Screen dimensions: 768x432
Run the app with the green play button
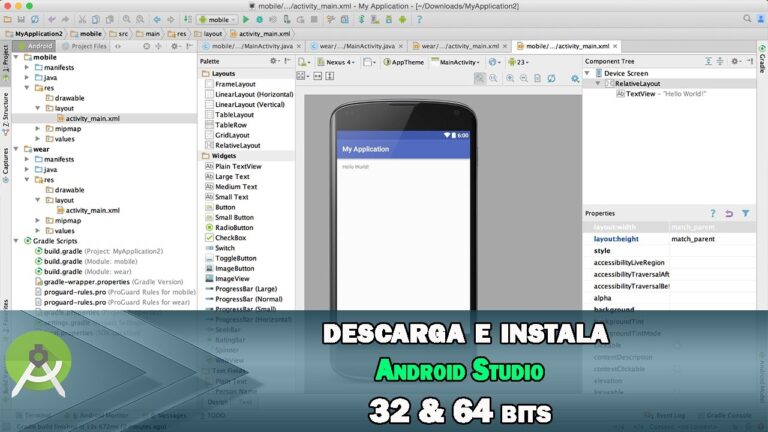(x=246, y=19)
